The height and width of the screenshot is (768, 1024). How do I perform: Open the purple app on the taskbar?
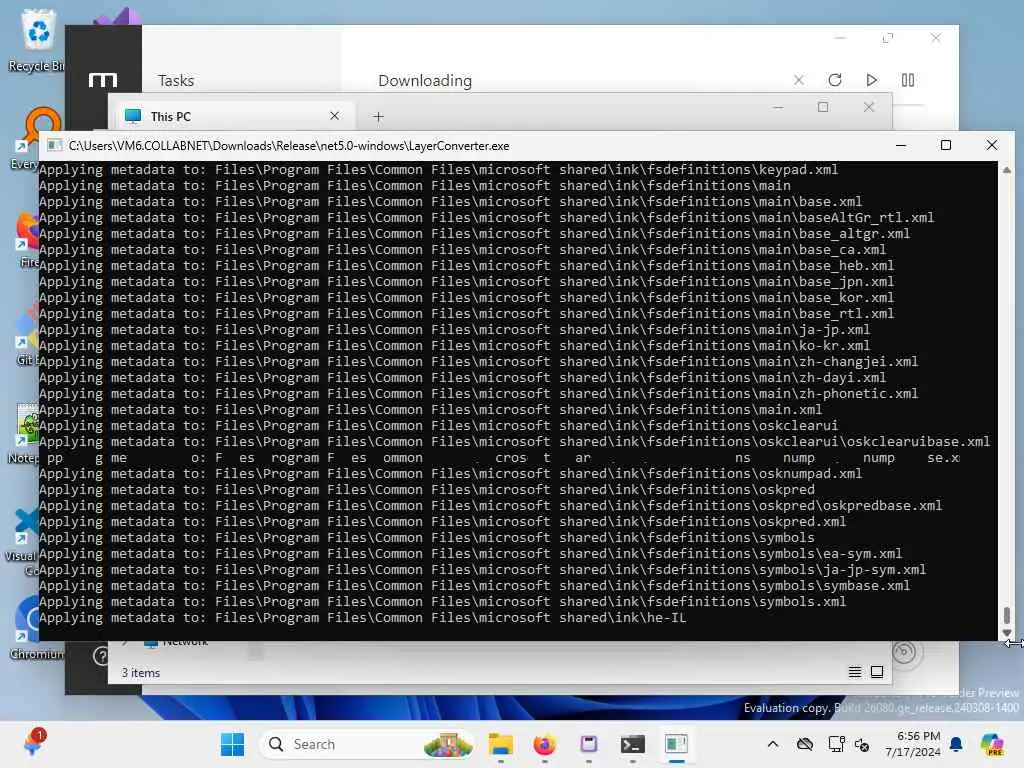point(588,744)
